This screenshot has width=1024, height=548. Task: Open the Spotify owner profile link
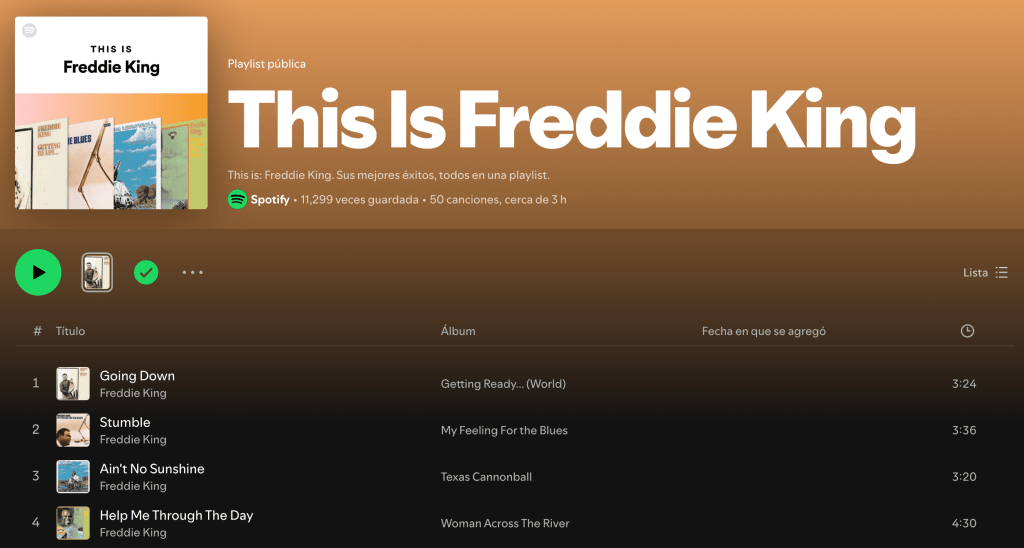(x=270, y=199)
